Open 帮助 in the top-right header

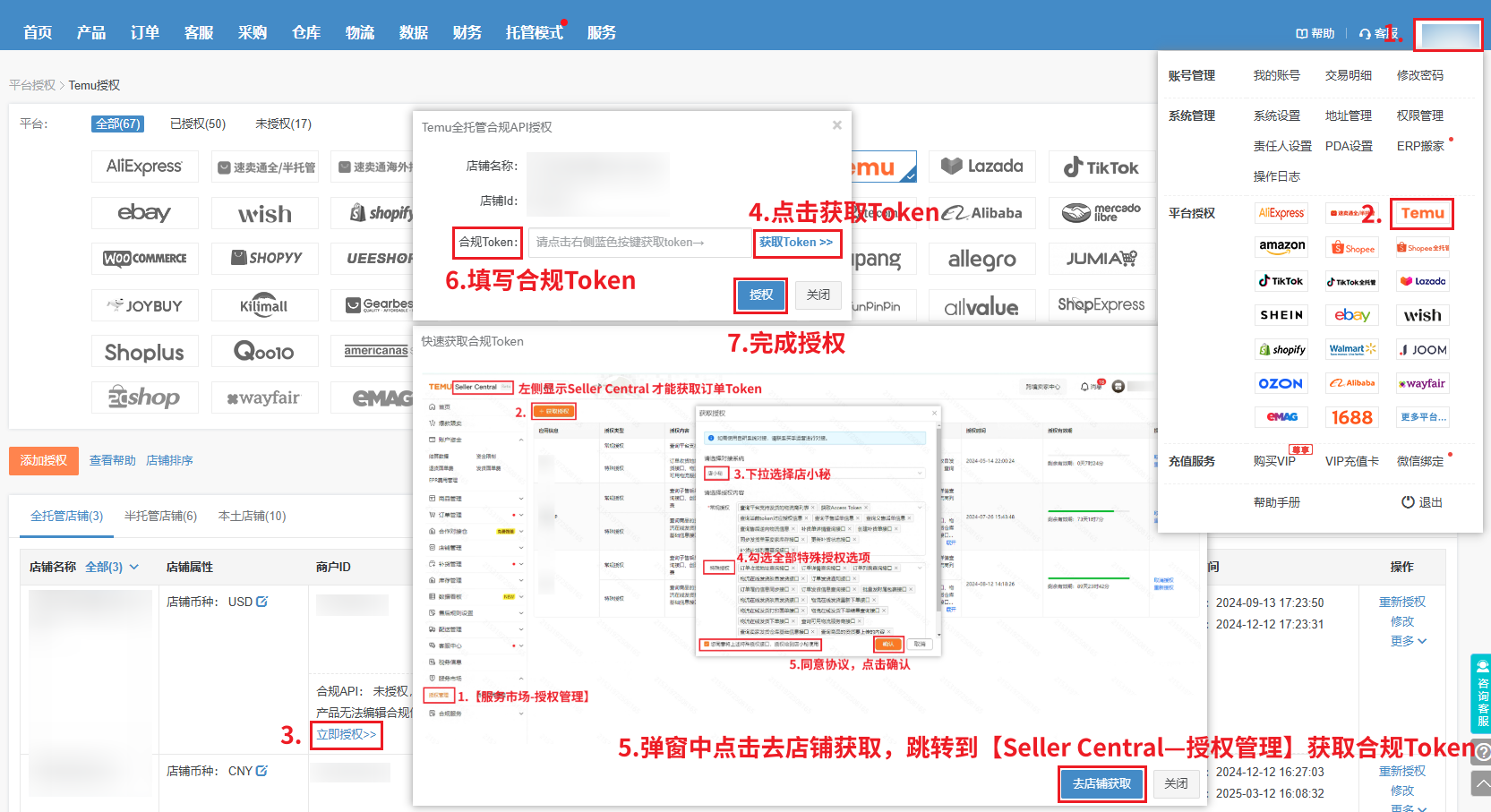(1315, 34)
